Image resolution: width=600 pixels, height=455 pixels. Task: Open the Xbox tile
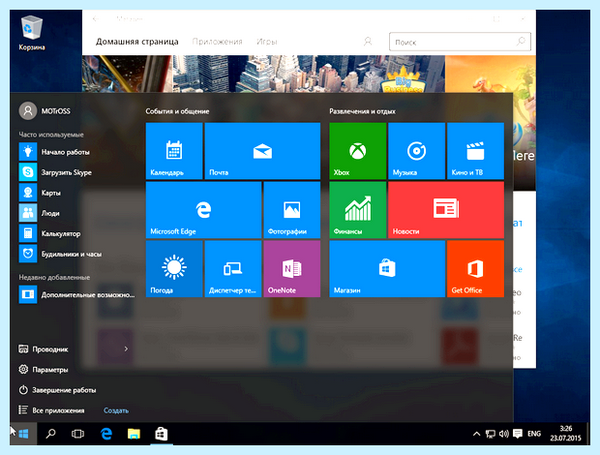click(x=358, y=151)
